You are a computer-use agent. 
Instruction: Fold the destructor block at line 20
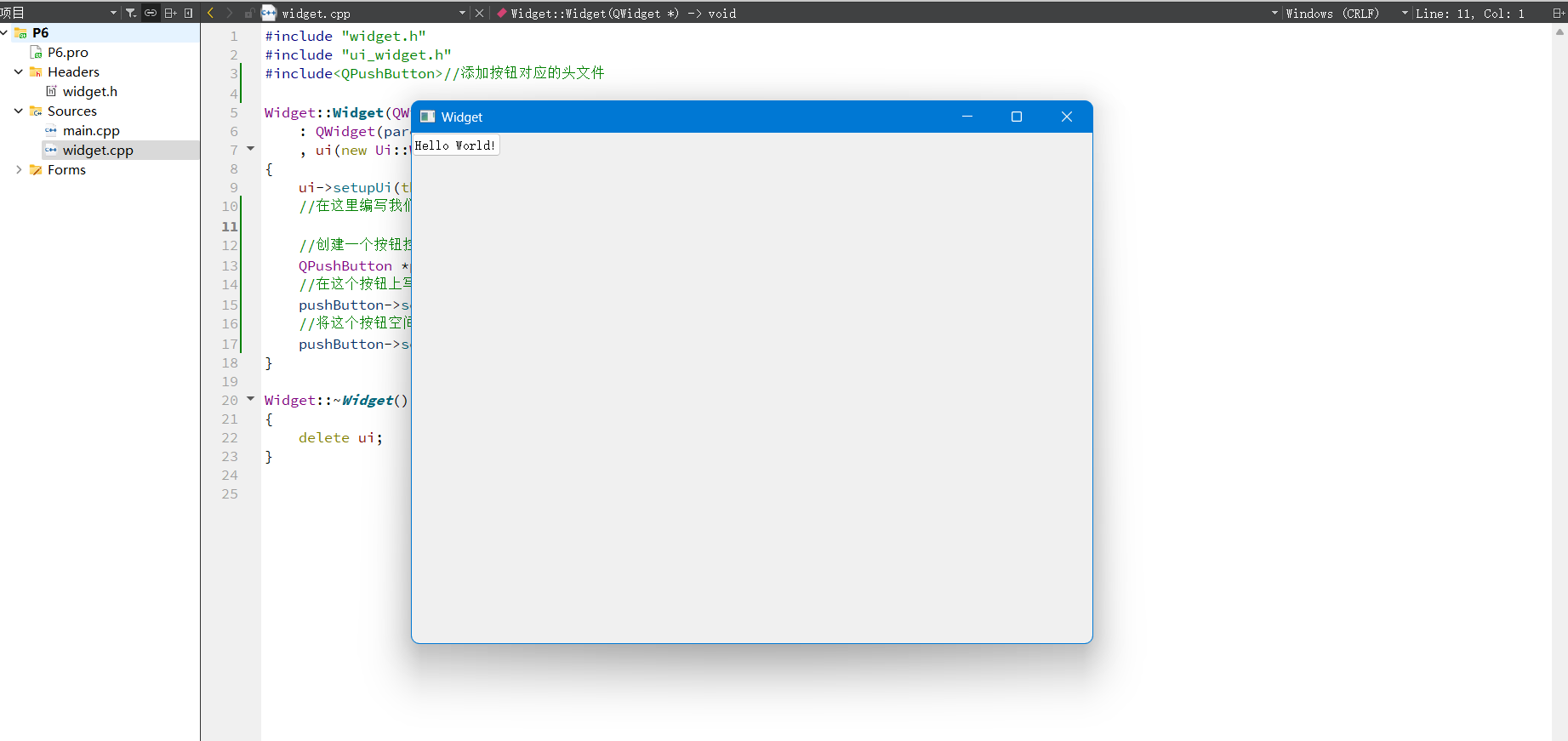(251, 399)
